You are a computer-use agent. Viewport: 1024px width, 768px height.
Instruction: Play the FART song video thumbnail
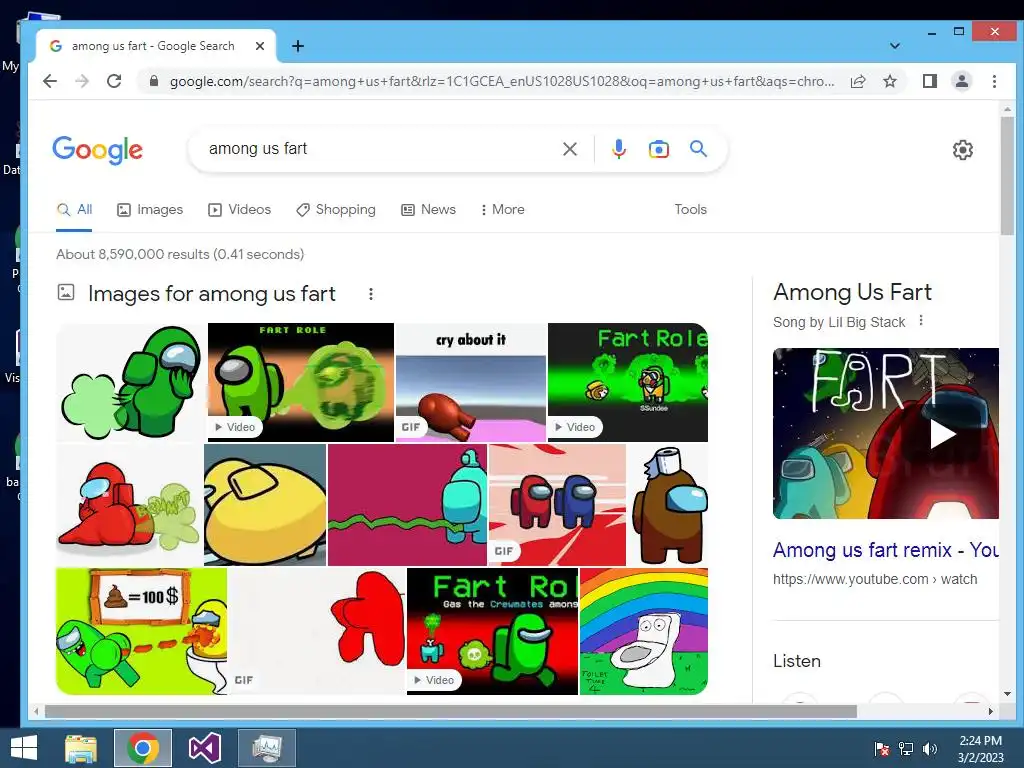[886, 434]
